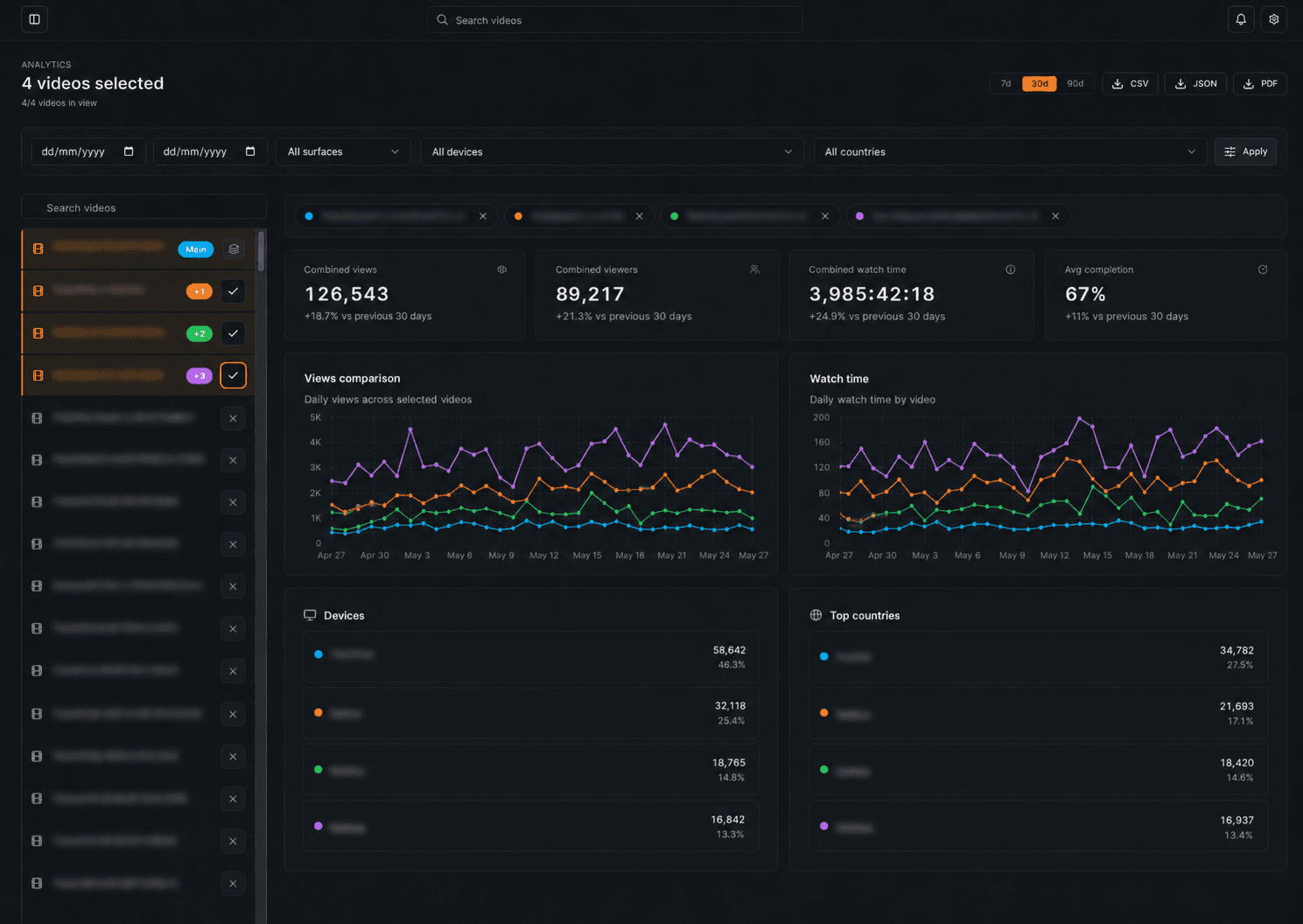Screen dimensions: 1303x924
Task: Click people icon on Combined viewers card
Action: pyautogui.click(x=755, y=269)
